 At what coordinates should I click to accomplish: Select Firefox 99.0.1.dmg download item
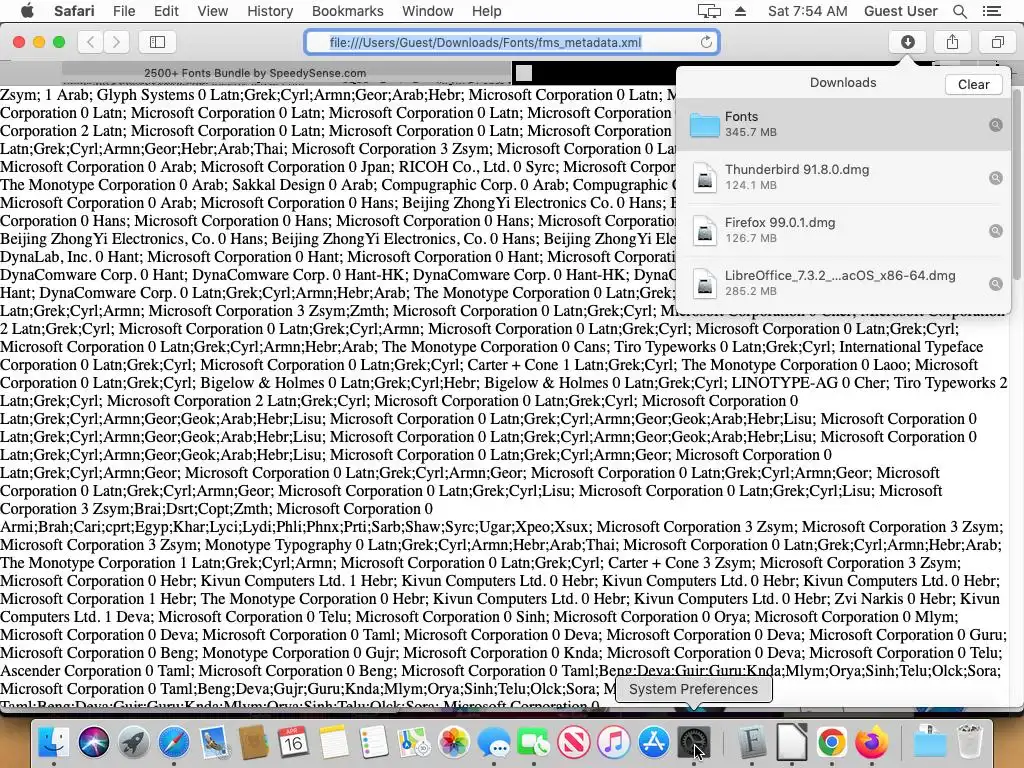tap(843, 231)
